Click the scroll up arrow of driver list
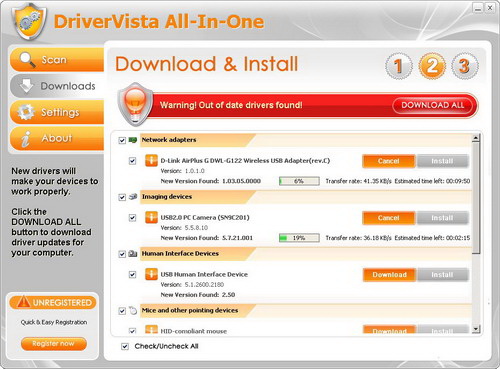 (x=476, y=137)
